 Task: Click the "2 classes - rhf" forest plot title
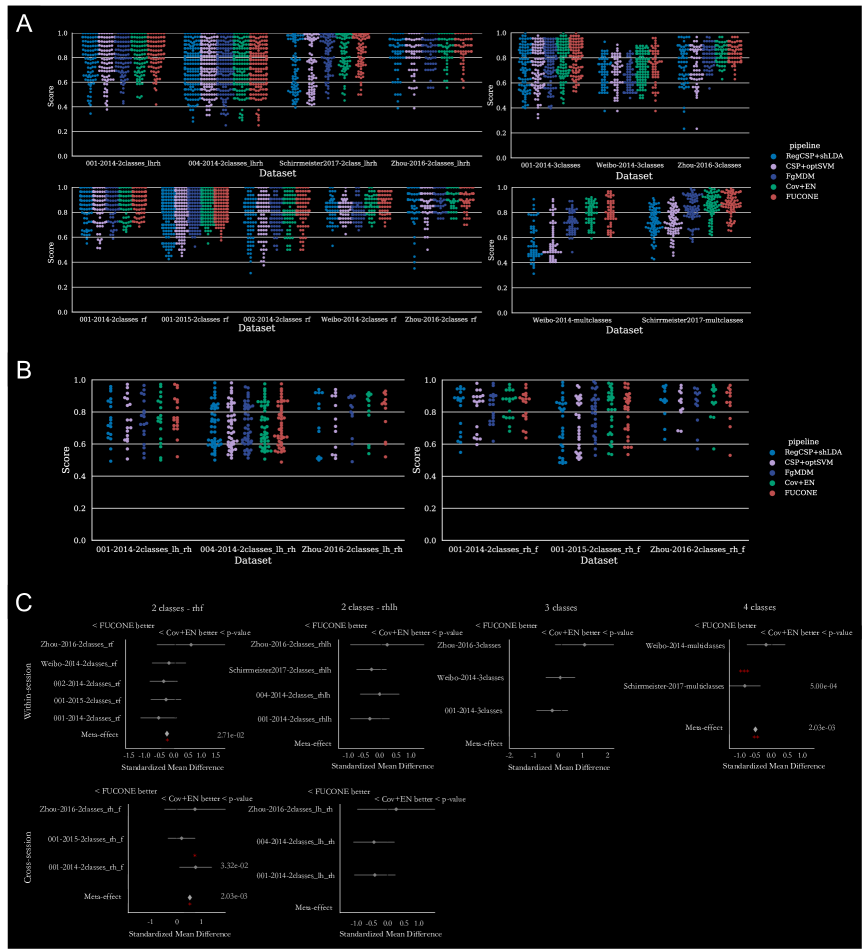pyautogui.click(x=177, y=608)
